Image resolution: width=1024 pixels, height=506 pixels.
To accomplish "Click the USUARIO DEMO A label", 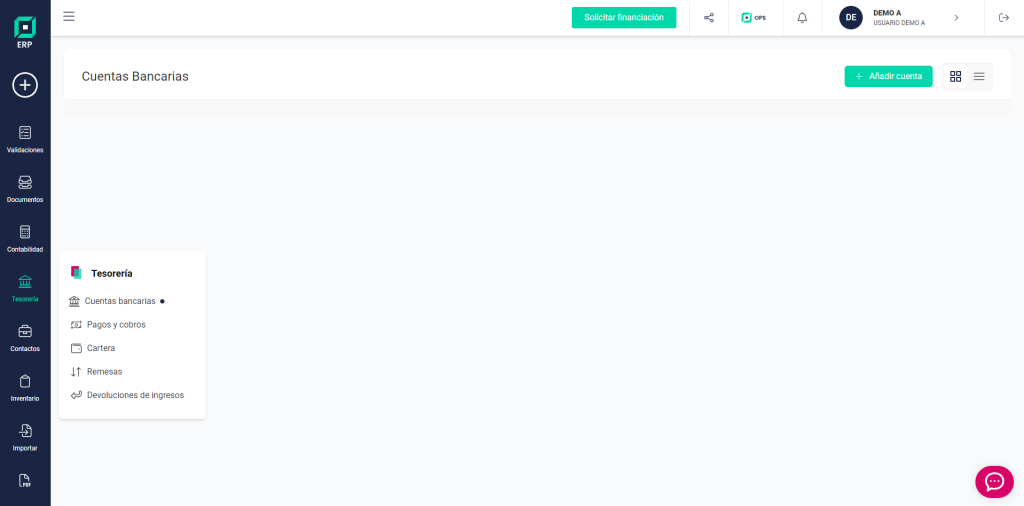I will [899, 23].
